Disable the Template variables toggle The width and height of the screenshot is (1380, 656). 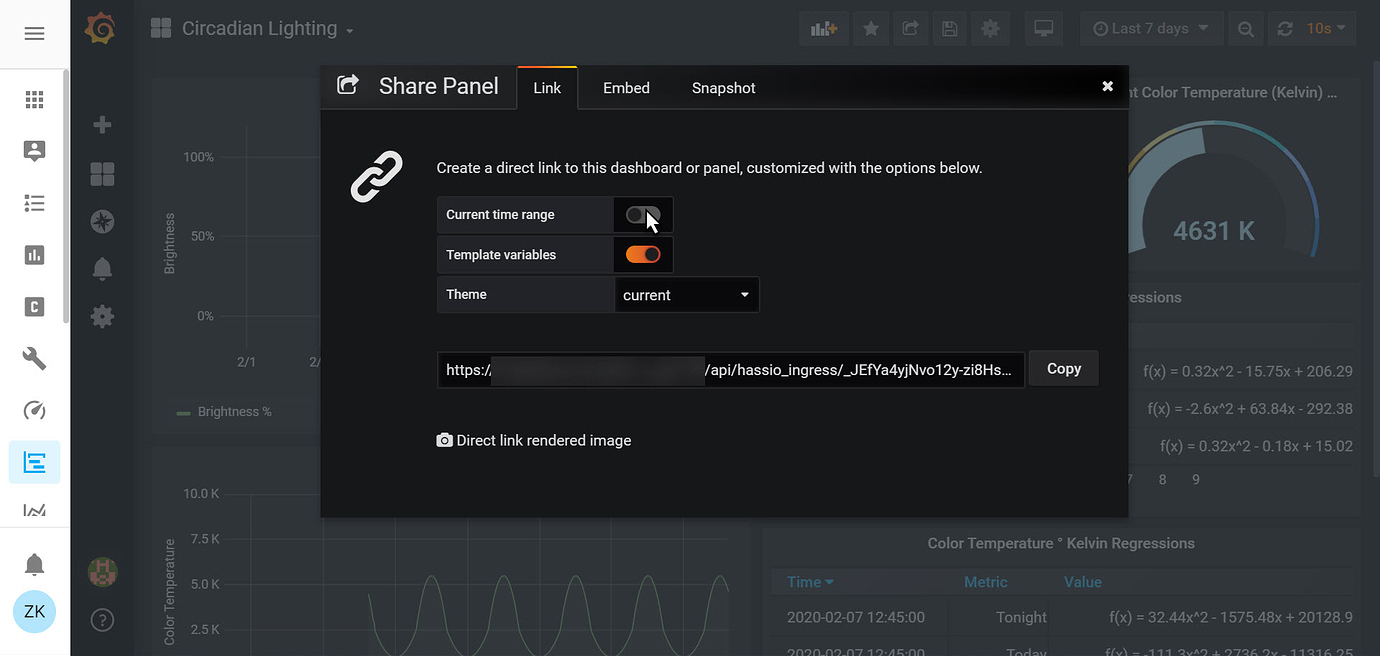tap(643, 255)
